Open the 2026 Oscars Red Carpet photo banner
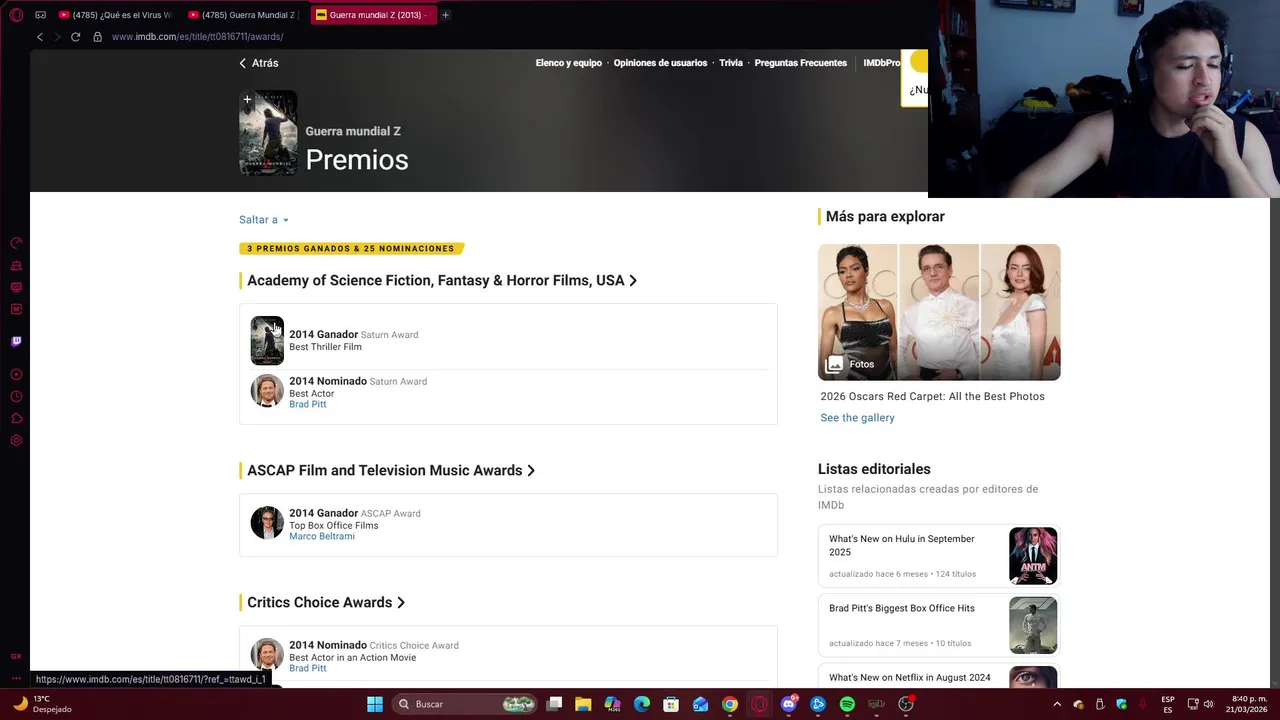Screen dimensions: 1280x720 939,312
